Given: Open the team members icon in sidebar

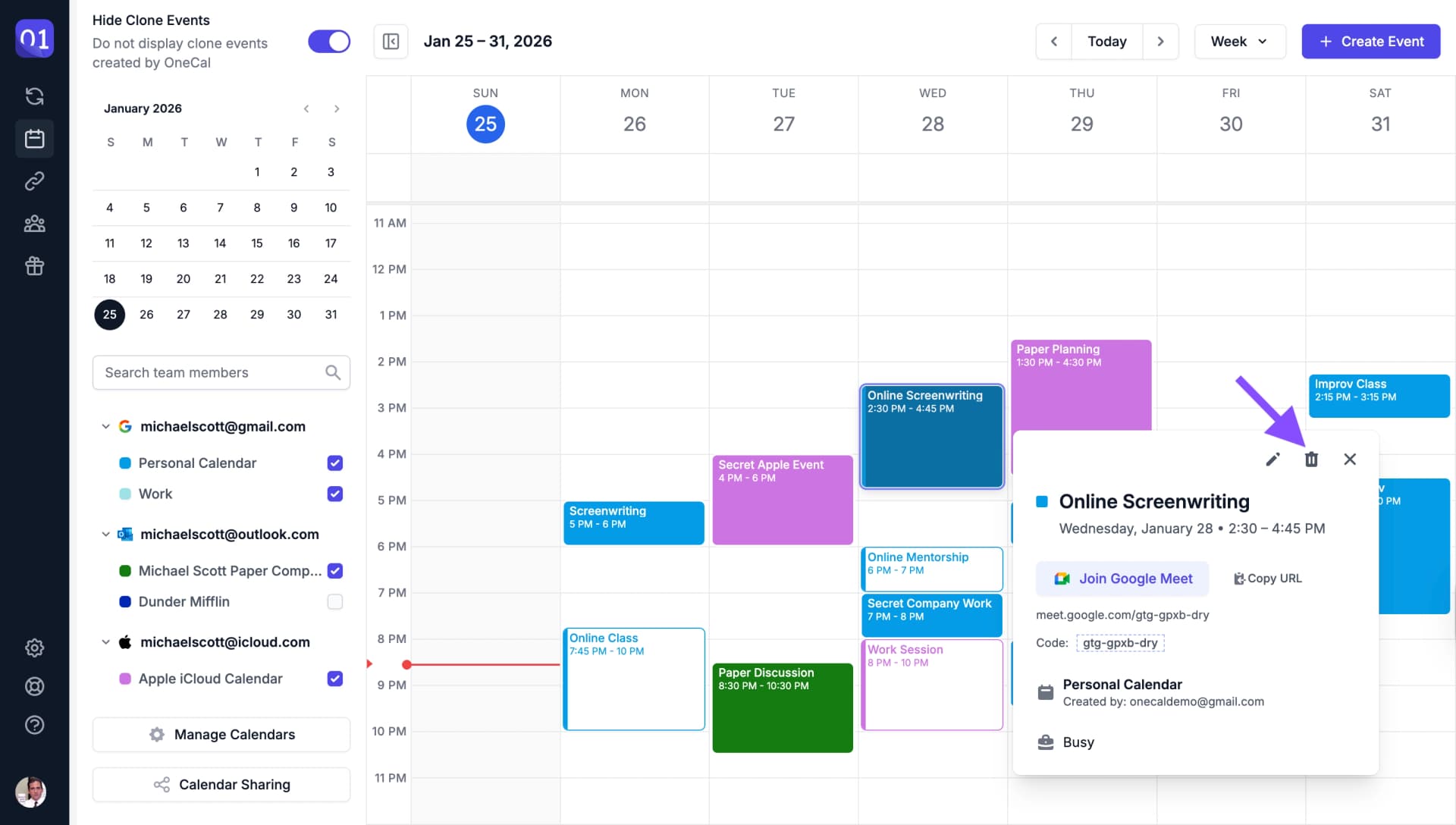Looking at the screenshot, I should pyautogui.click(x=34, y=224).
